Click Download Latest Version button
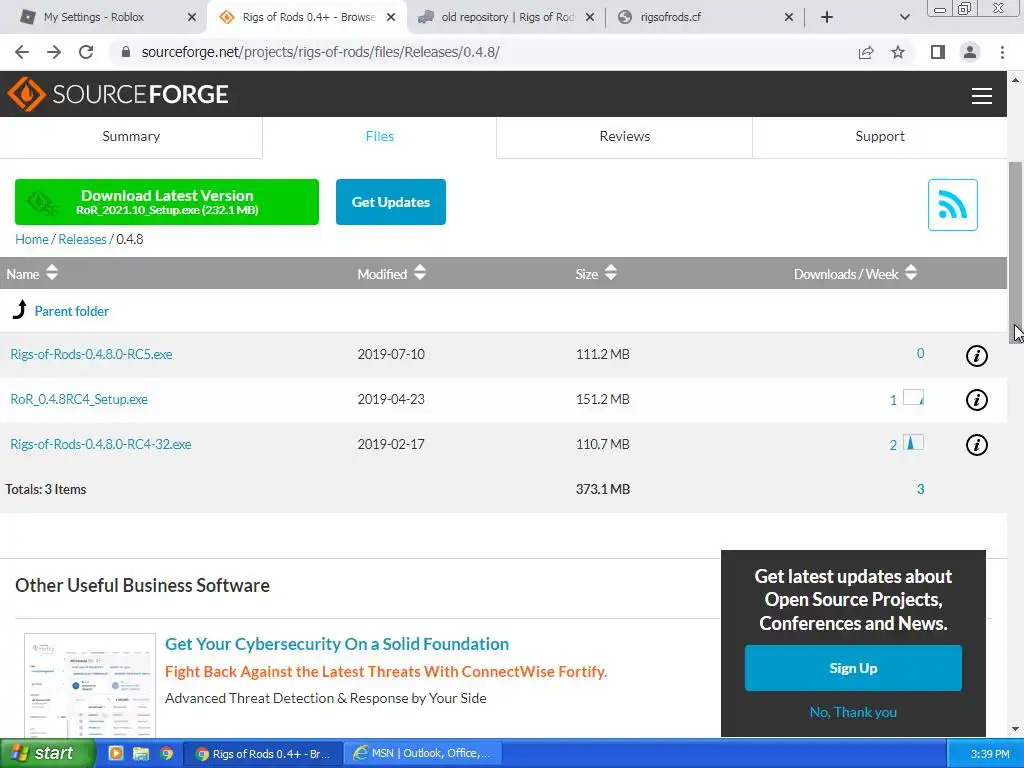Screen dimensions: 1024x768 pos(167,202)
